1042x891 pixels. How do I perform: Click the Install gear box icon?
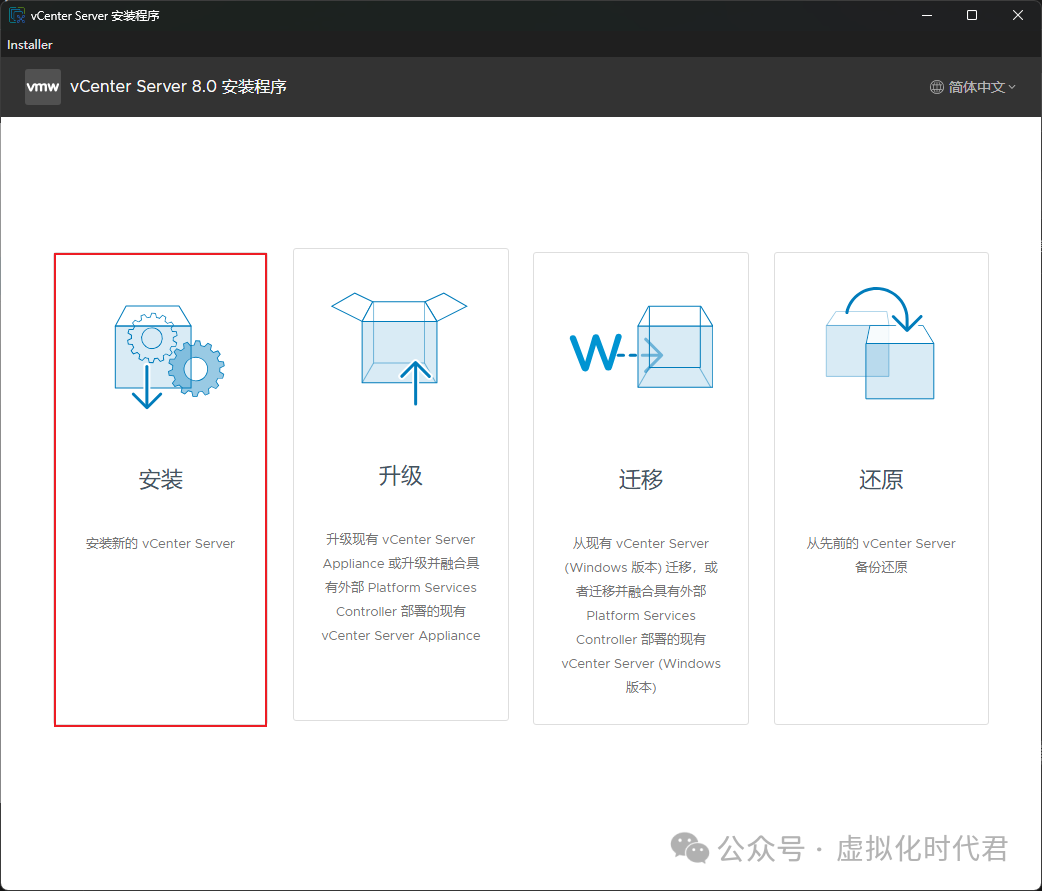(169, 357)
